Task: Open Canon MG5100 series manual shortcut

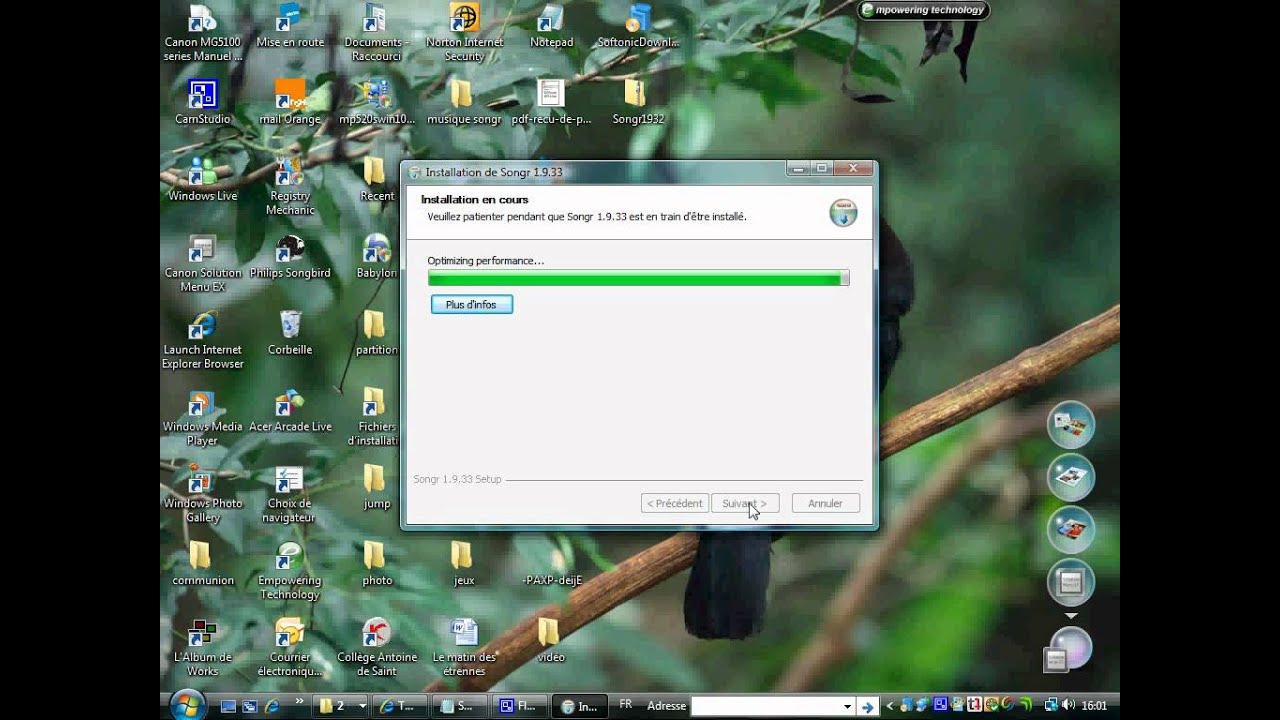Action: 202,33
